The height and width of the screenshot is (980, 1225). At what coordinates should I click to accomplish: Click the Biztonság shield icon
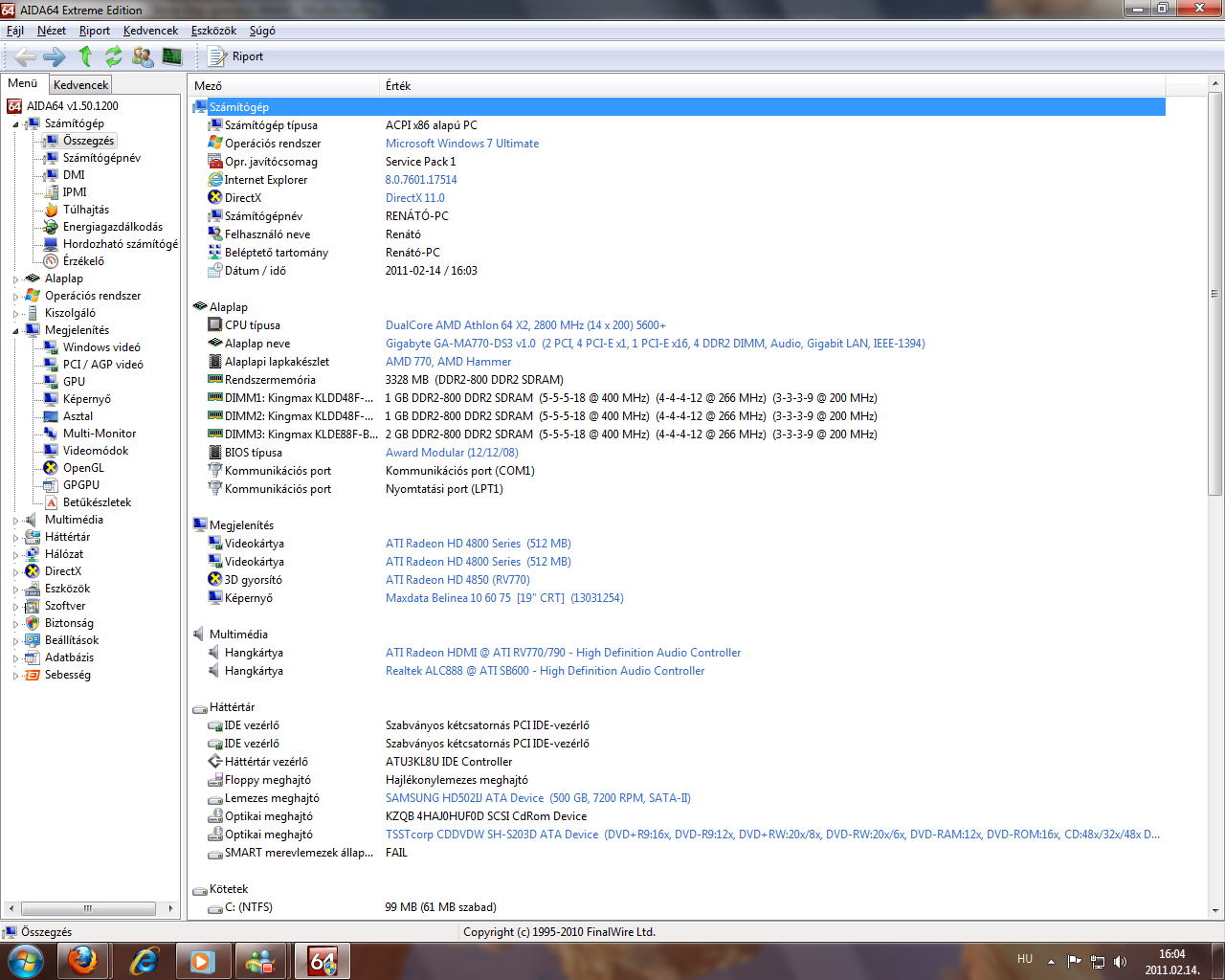(x=33, y=623)
